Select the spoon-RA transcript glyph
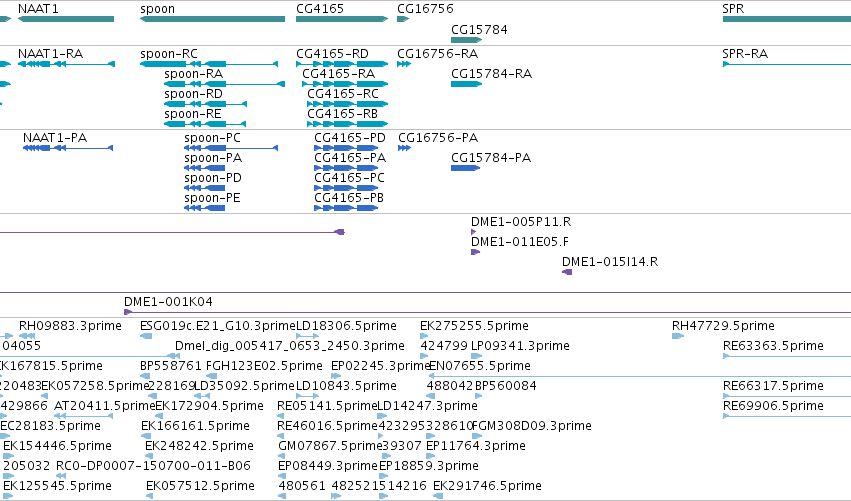The image size is (851, 501). (224, 84)
